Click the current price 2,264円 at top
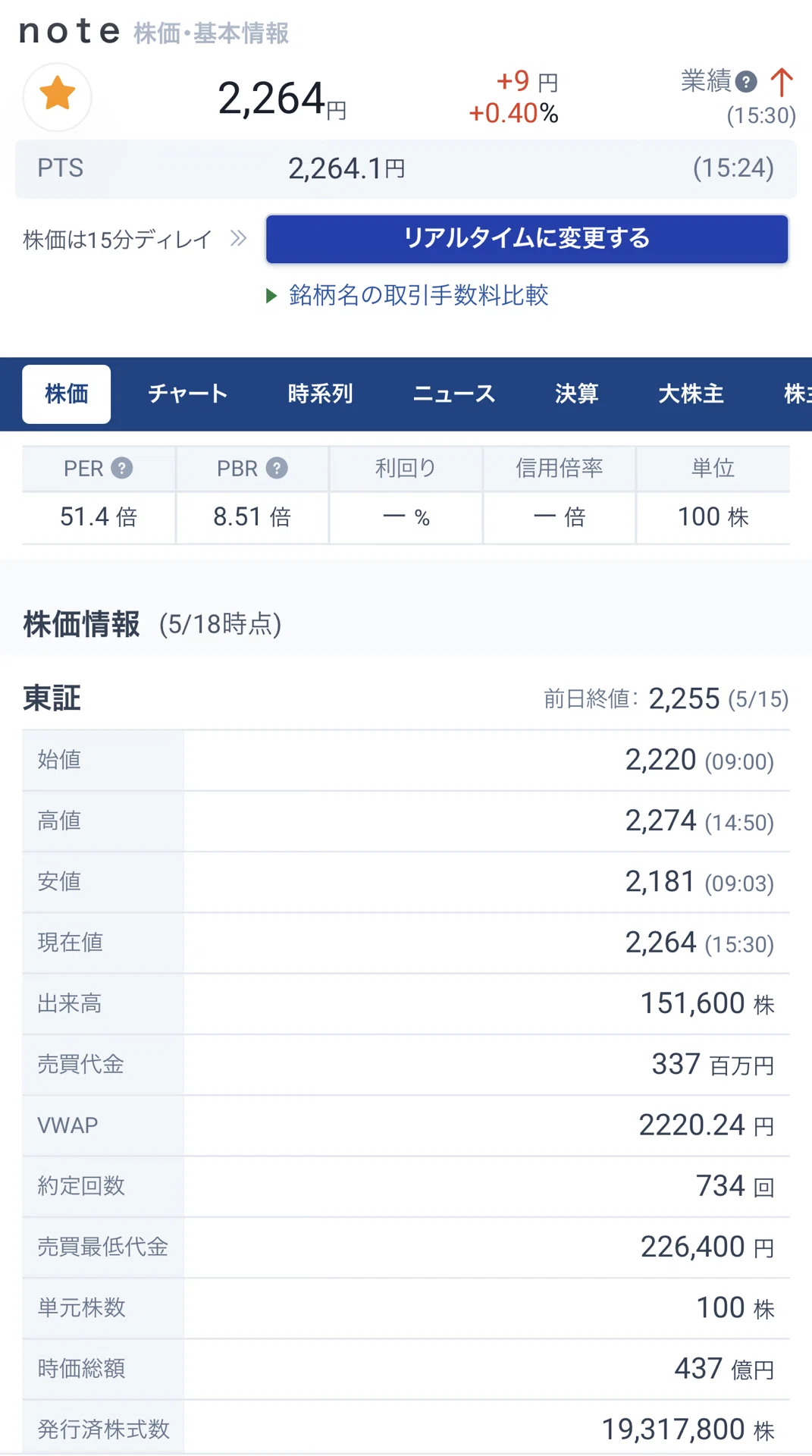812x1456 pixels. click(x=282, y=99)
